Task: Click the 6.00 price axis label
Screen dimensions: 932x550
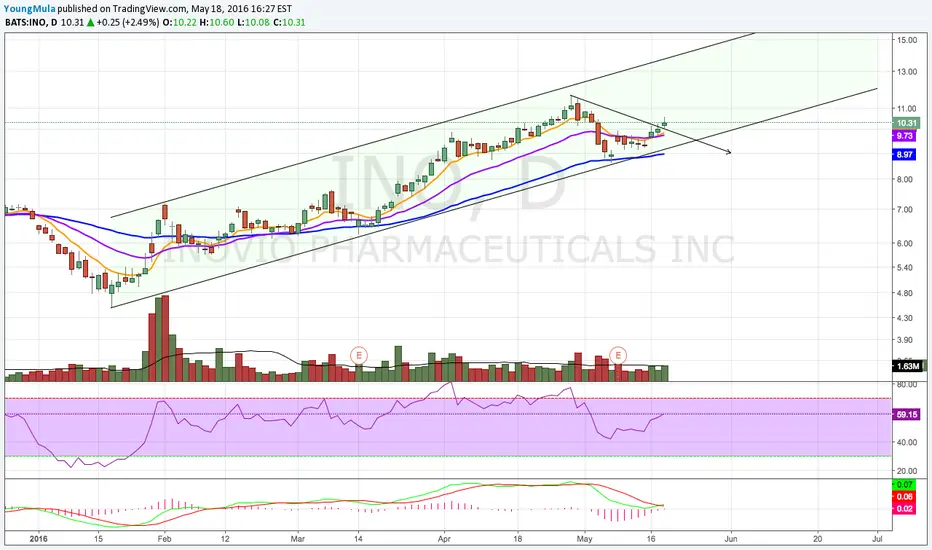Action: [905, 243]
